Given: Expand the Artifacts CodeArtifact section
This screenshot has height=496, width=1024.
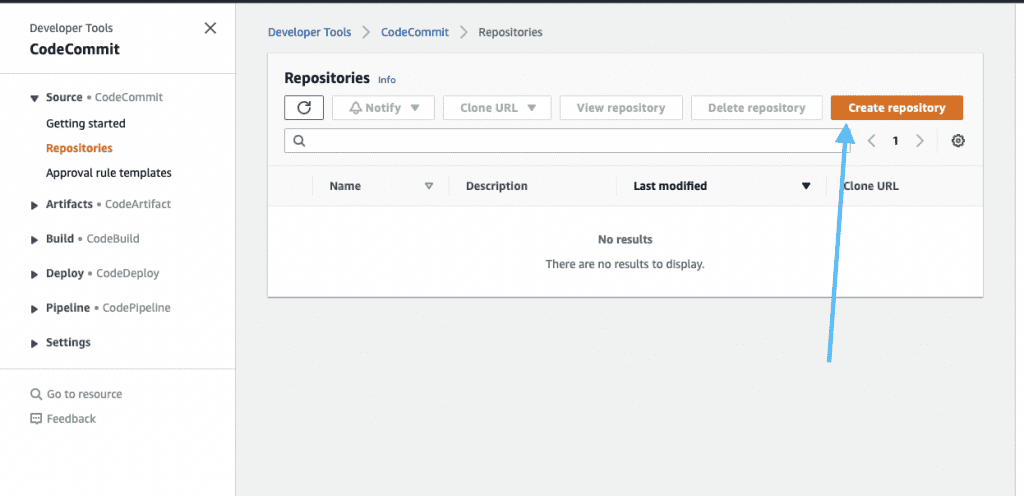Looking at the screenshot, I should click(35, 205).
